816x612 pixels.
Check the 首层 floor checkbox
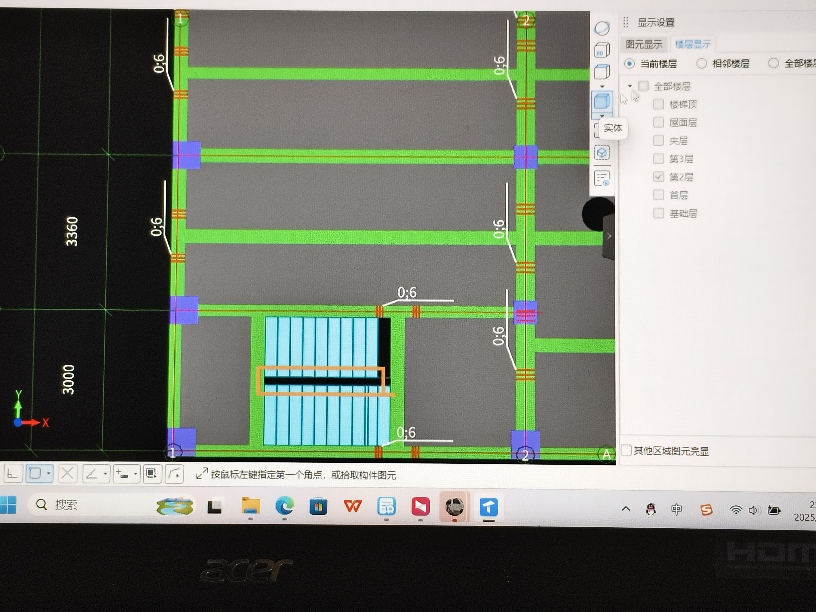(658, 195)
